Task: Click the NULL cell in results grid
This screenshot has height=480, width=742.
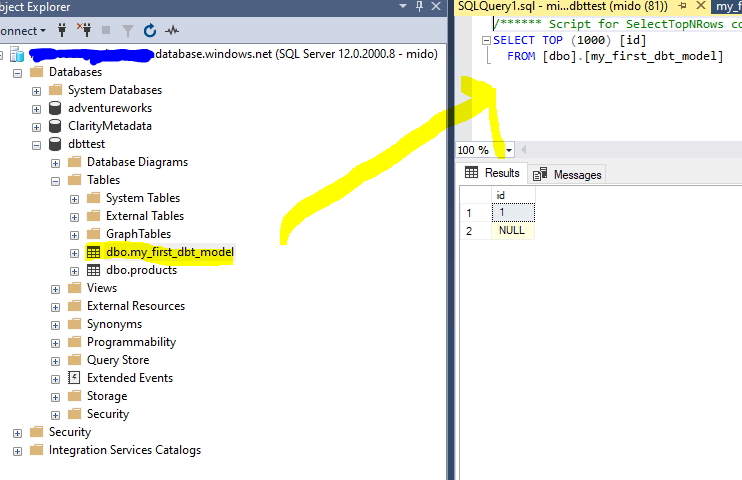Action: click(510, 230)
